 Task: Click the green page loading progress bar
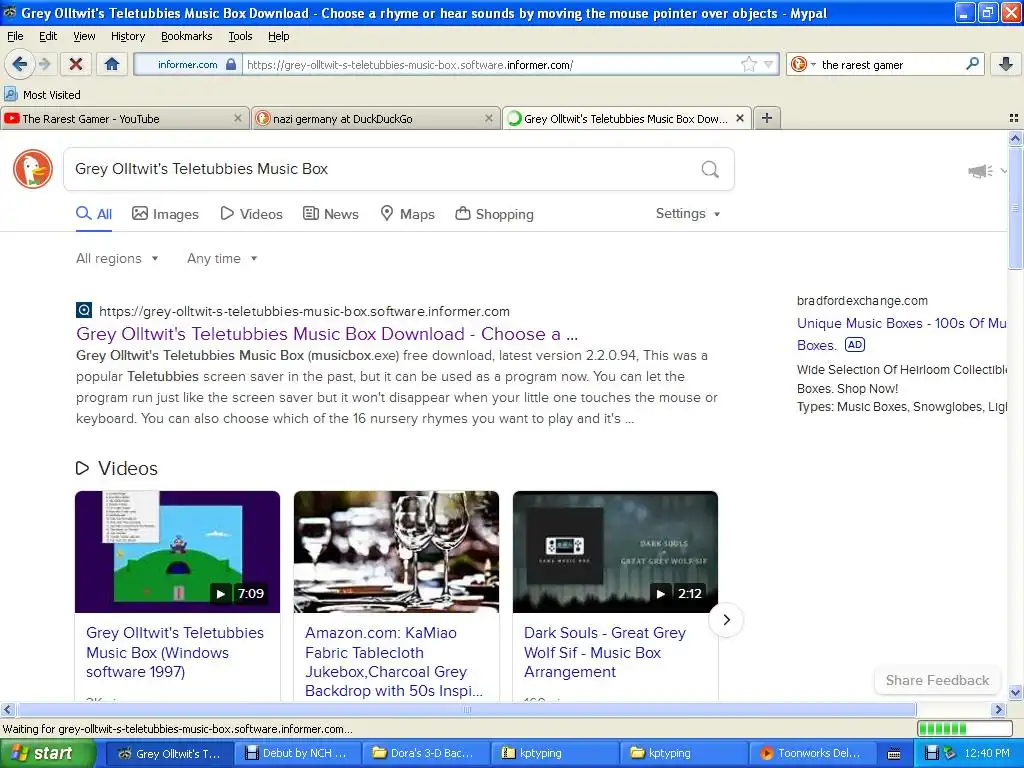[964, 728]
